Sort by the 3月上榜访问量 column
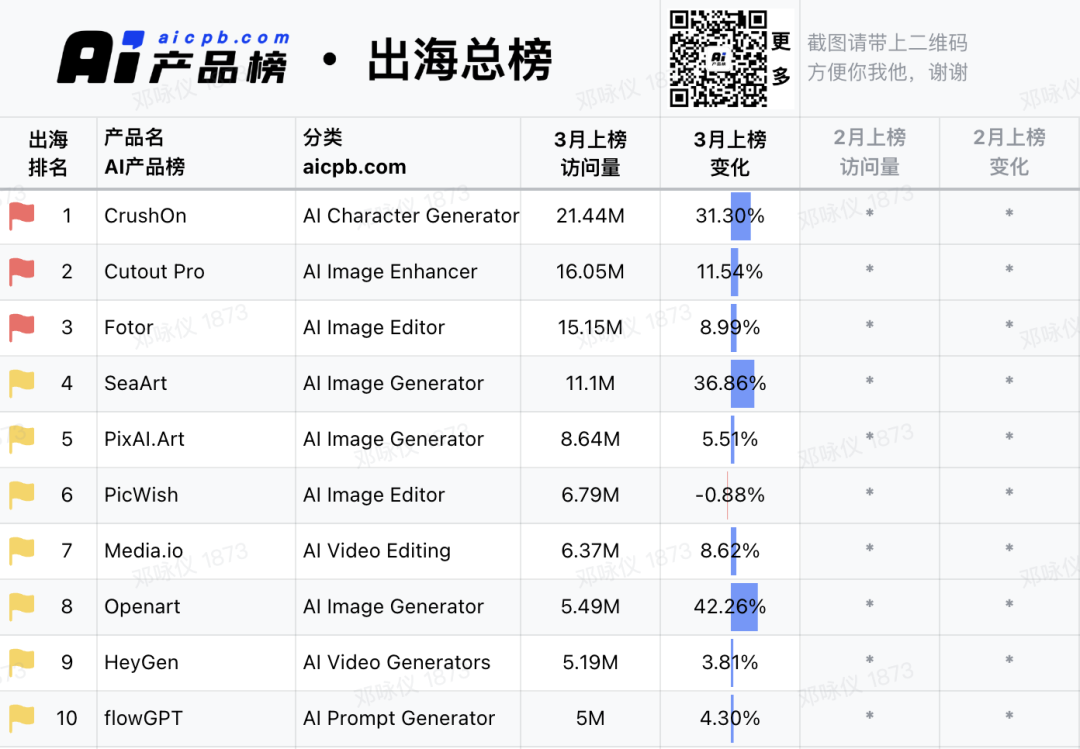This screenshot has height=749, width=1080. (x=590, y=152)
